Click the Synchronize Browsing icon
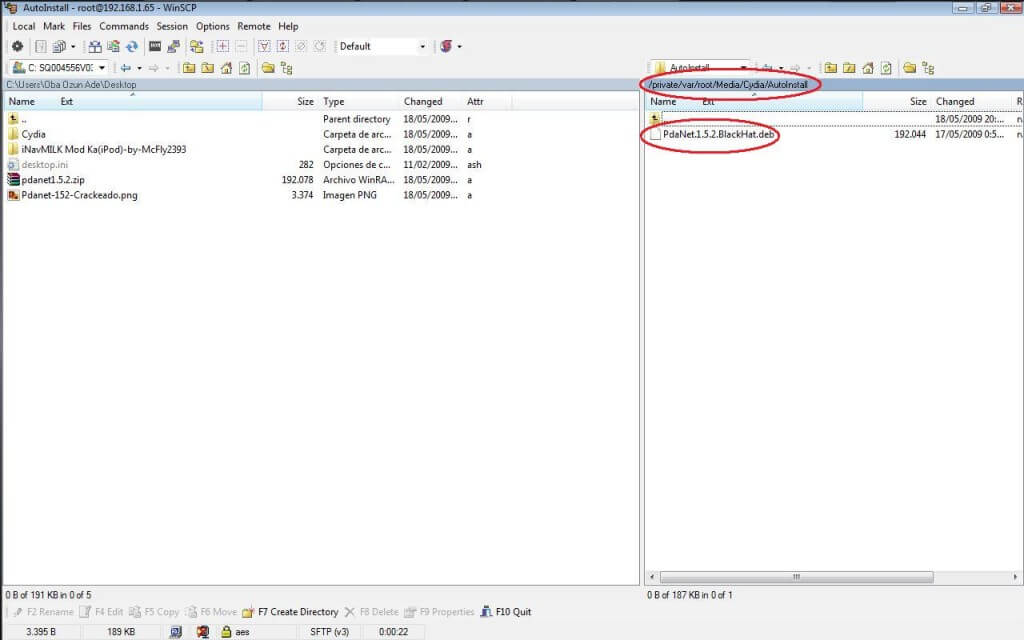The height and width of the screenshot is (640, 1024). [197, 46]
